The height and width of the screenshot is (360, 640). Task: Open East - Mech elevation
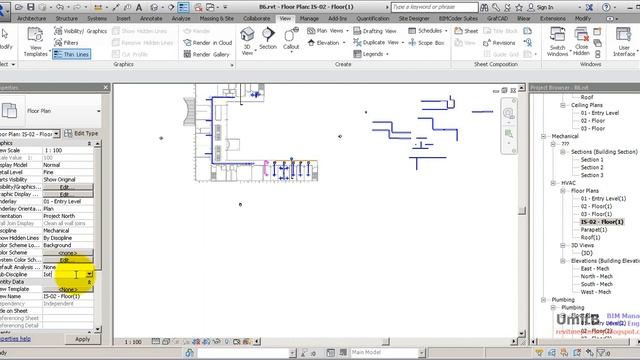[595, 269]
